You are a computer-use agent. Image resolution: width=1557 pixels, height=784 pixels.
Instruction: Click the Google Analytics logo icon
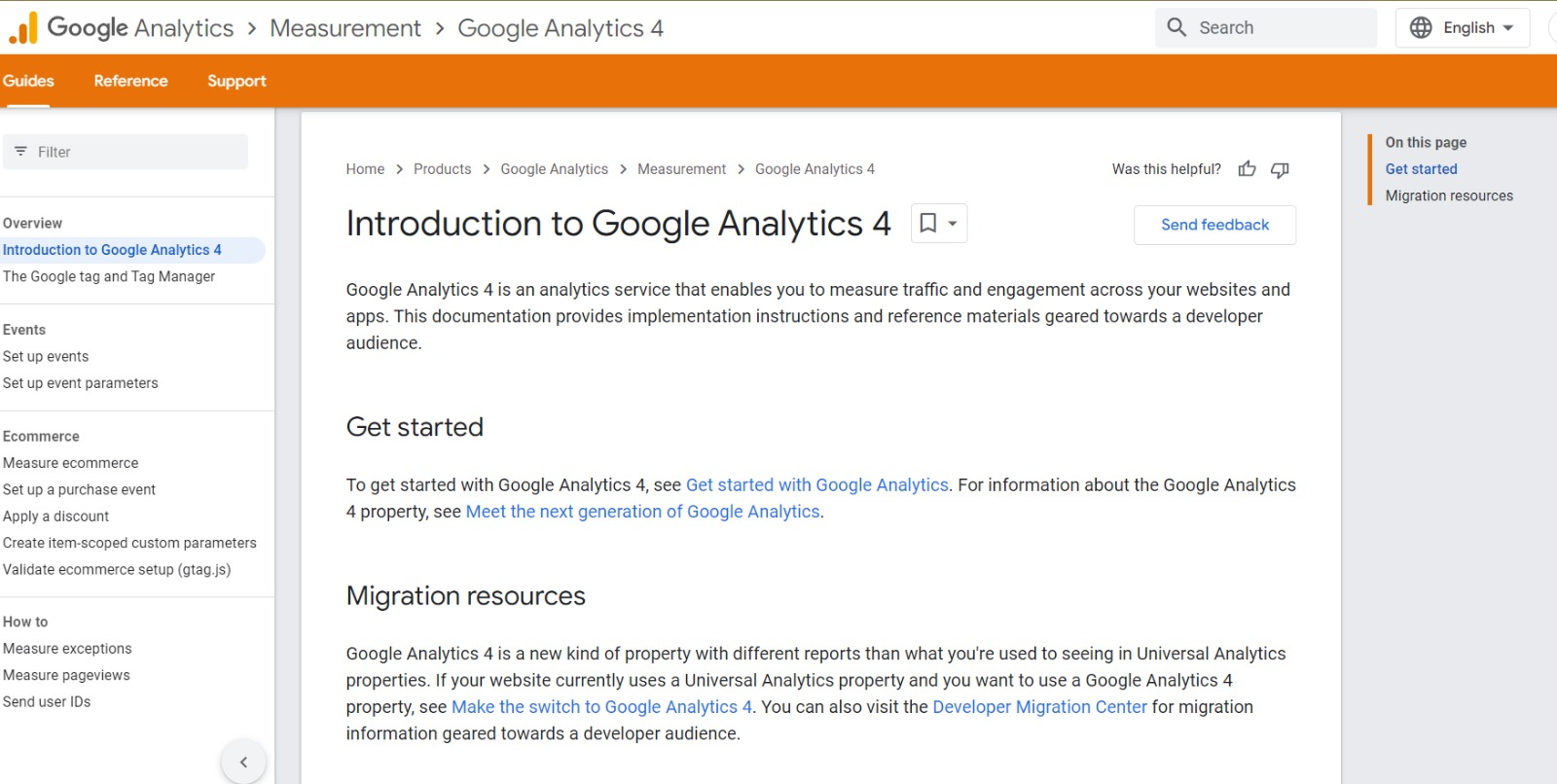pyautogui.click(x=22, y=27)
